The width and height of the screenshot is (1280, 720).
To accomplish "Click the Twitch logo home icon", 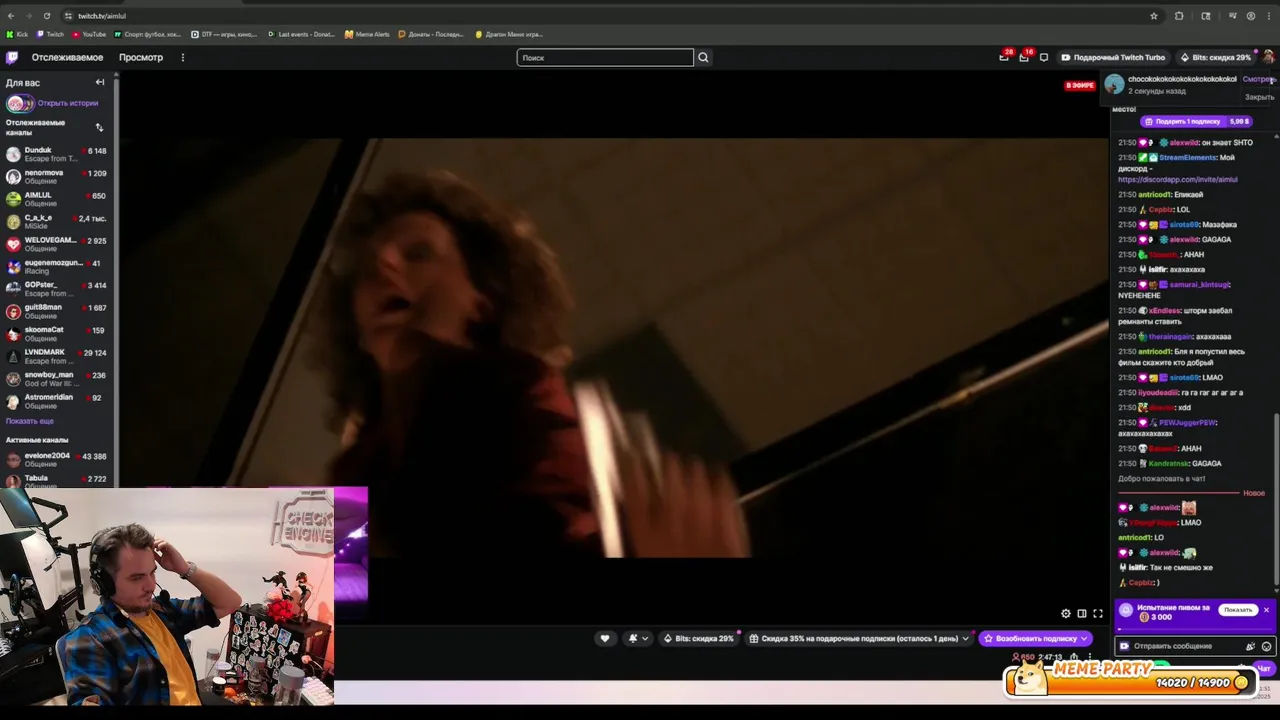I will [12, 57].
